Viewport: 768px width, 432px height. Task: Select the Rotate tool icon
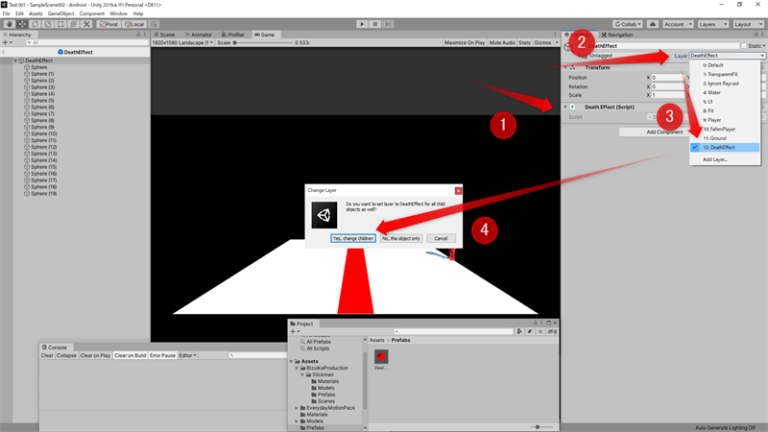[x=35, y=24]
